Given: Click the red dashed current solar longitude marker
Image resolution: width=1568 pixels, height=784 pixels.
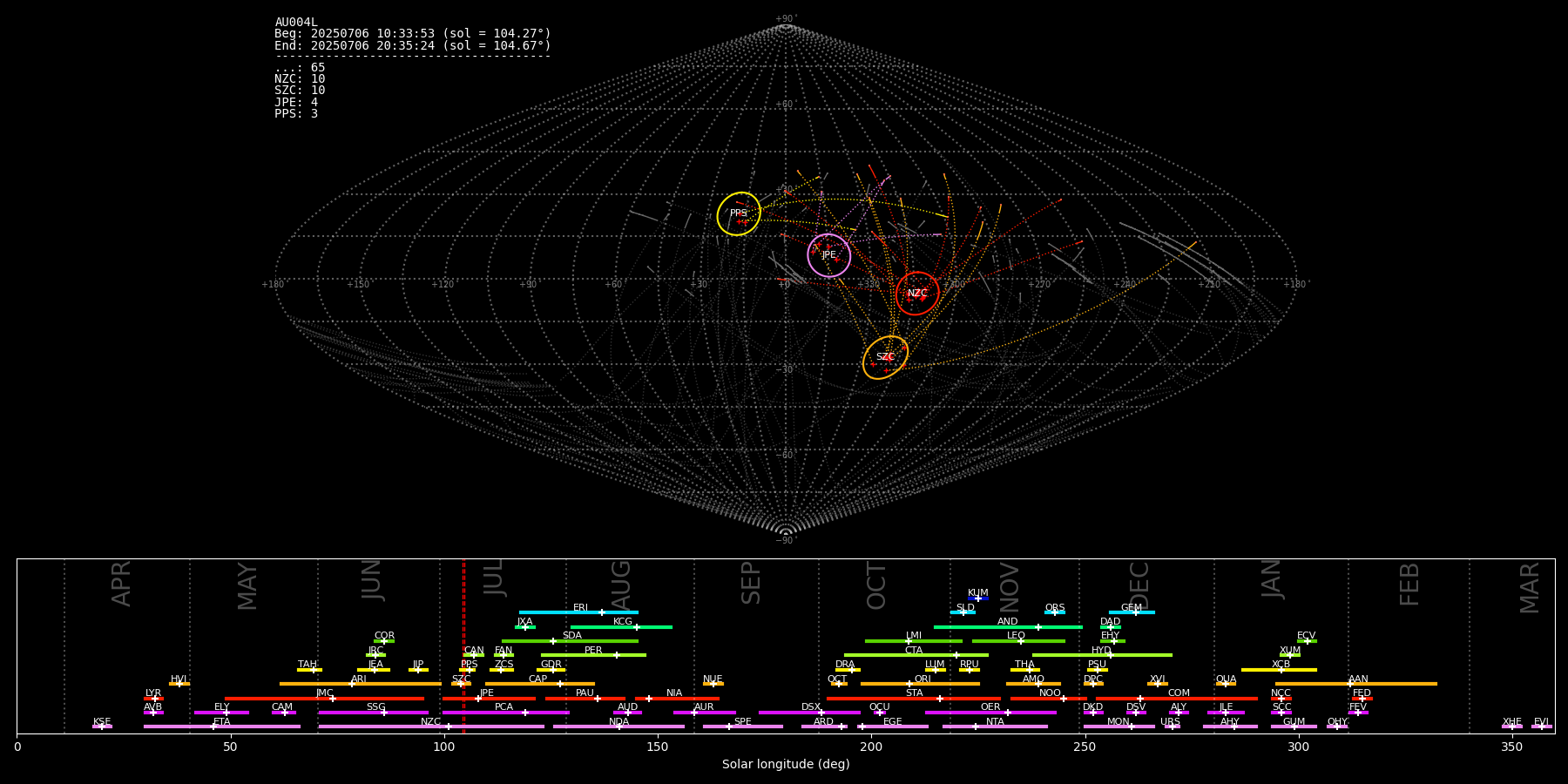Looking at the screenshot, I should point(463,646).
